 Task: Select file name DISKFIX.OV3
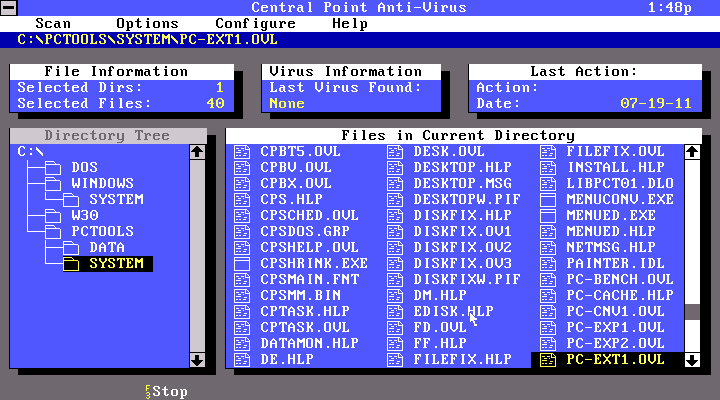coord(462,264)
